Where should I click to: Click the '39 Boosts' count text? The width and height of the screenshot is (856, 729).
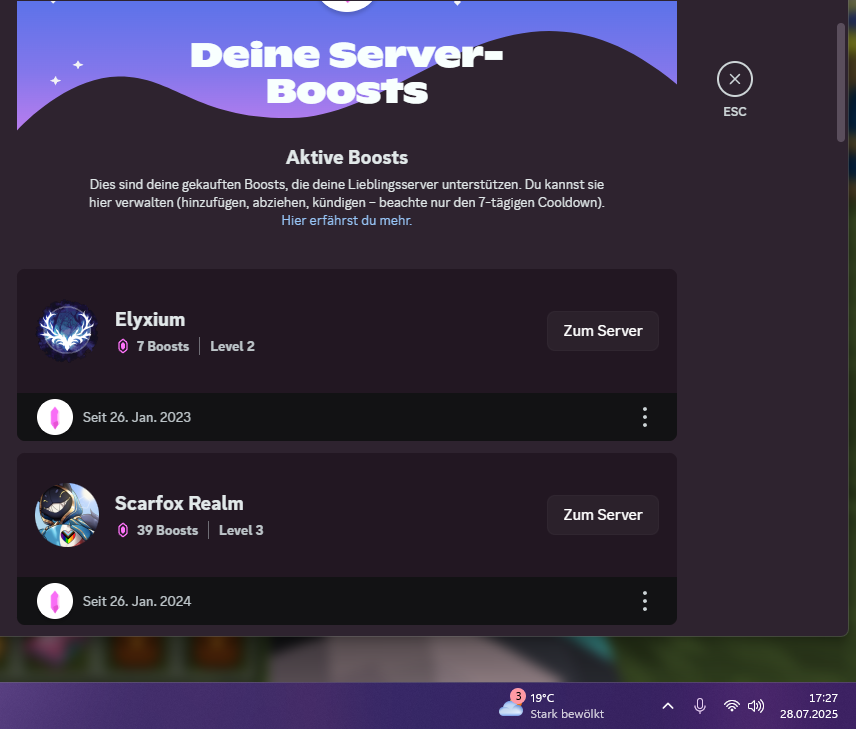click(167, 530)
